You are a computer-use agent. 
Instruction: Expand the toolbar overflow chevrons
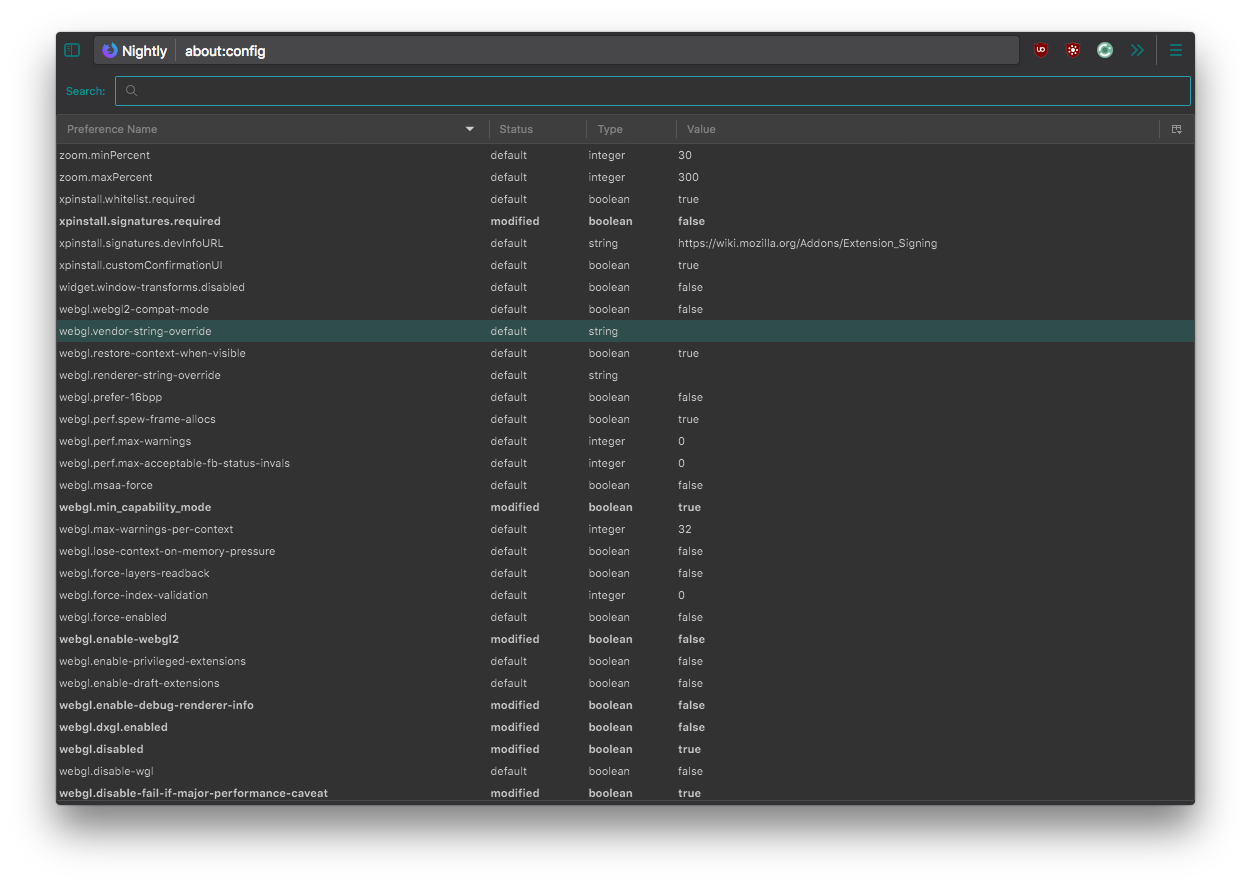tap(1137, 50)
